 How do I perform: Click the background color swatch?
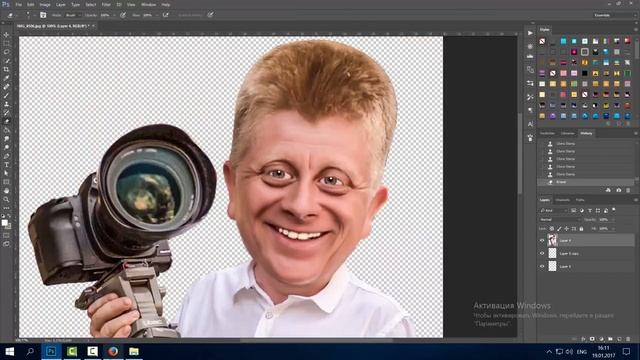point(8,226)
